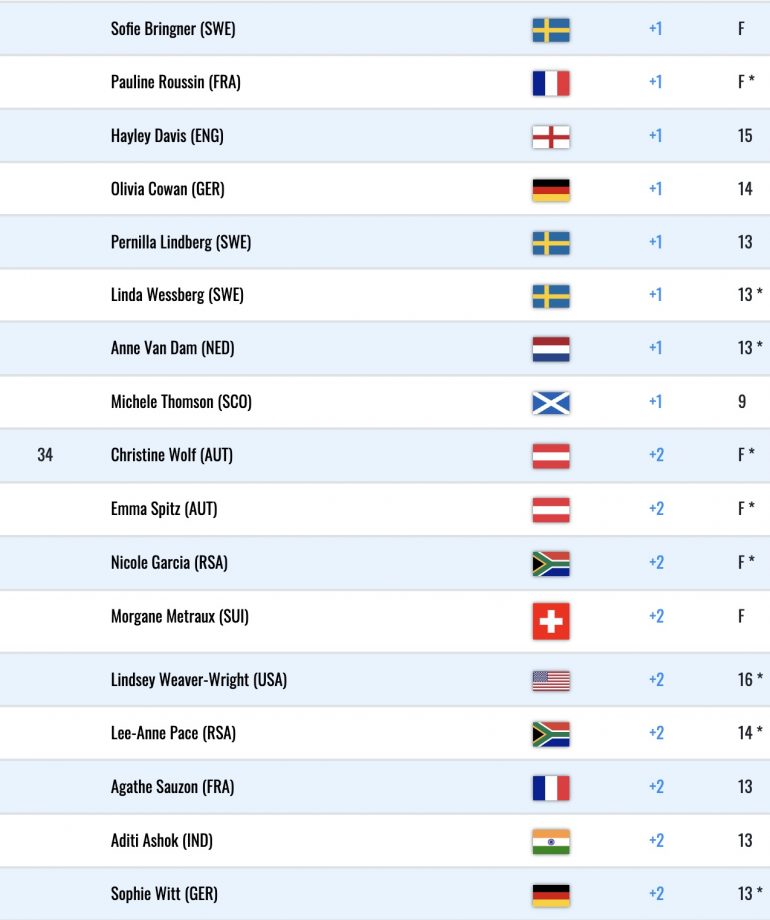Select Sophie Witt (GER) name
The image size is (770, 920).
coord(164,894)
